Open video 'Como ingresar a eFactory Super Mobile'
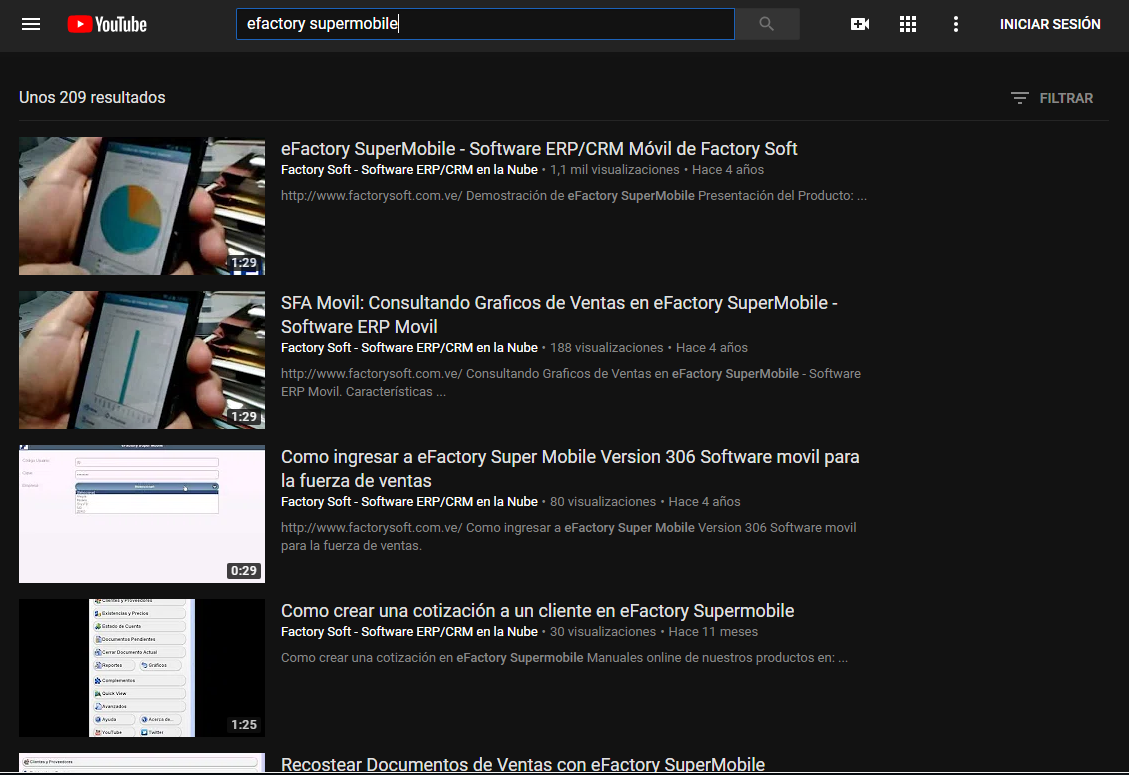The height and width of the screenshot is (775, 1129). 570,469
